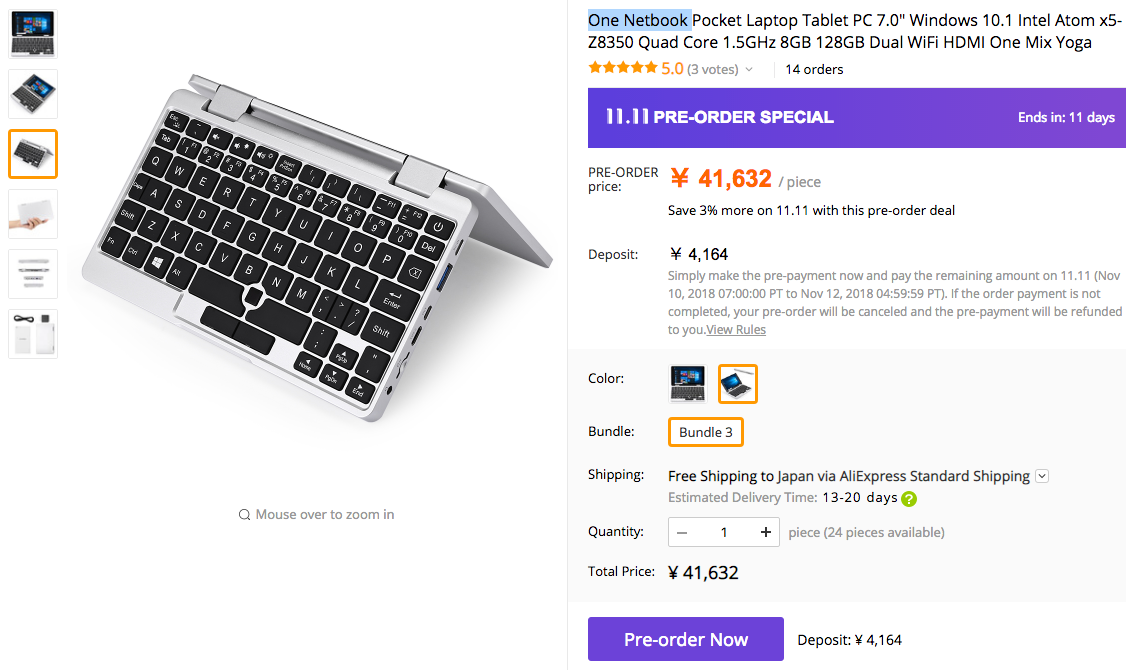This screenshot has width=1126, height=670.
Task: Increase quantity using the plus control
Action: click(x=763, y=531)
